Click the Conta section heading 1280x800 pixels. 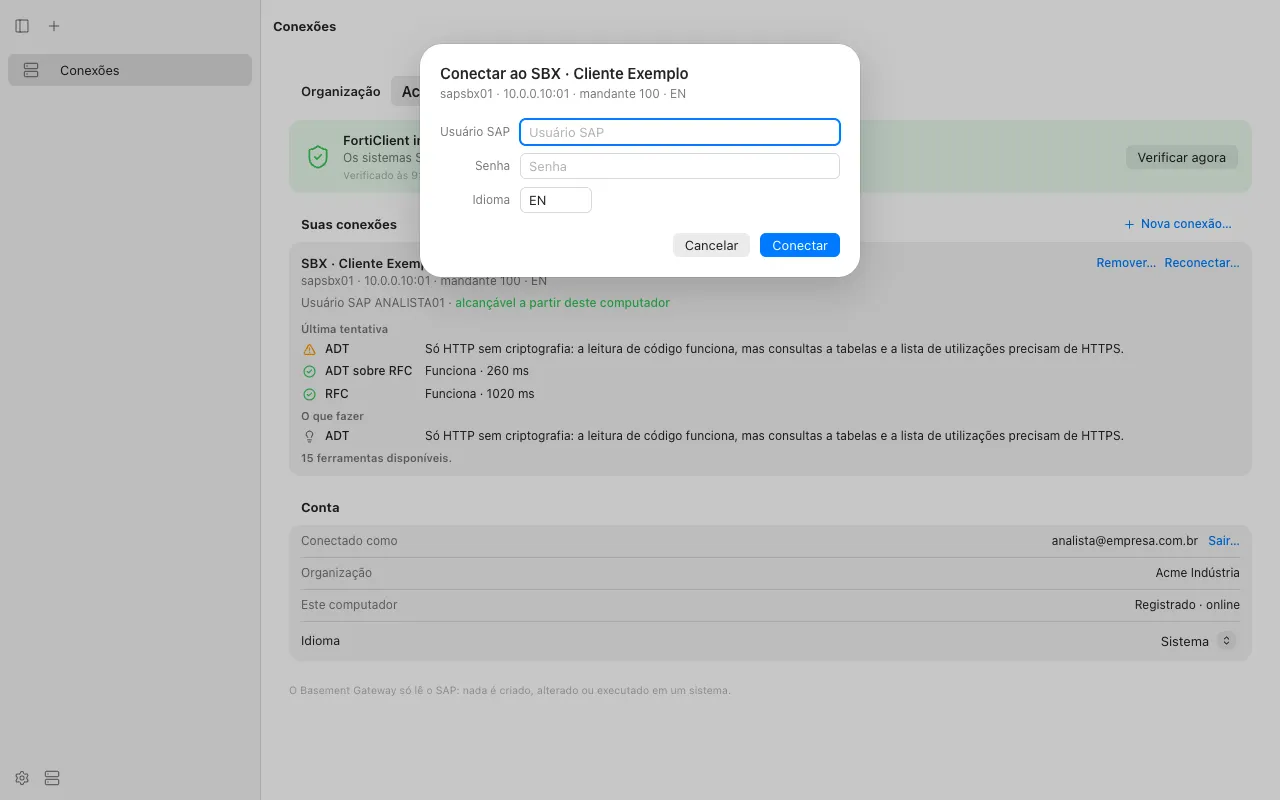point(320,508)
